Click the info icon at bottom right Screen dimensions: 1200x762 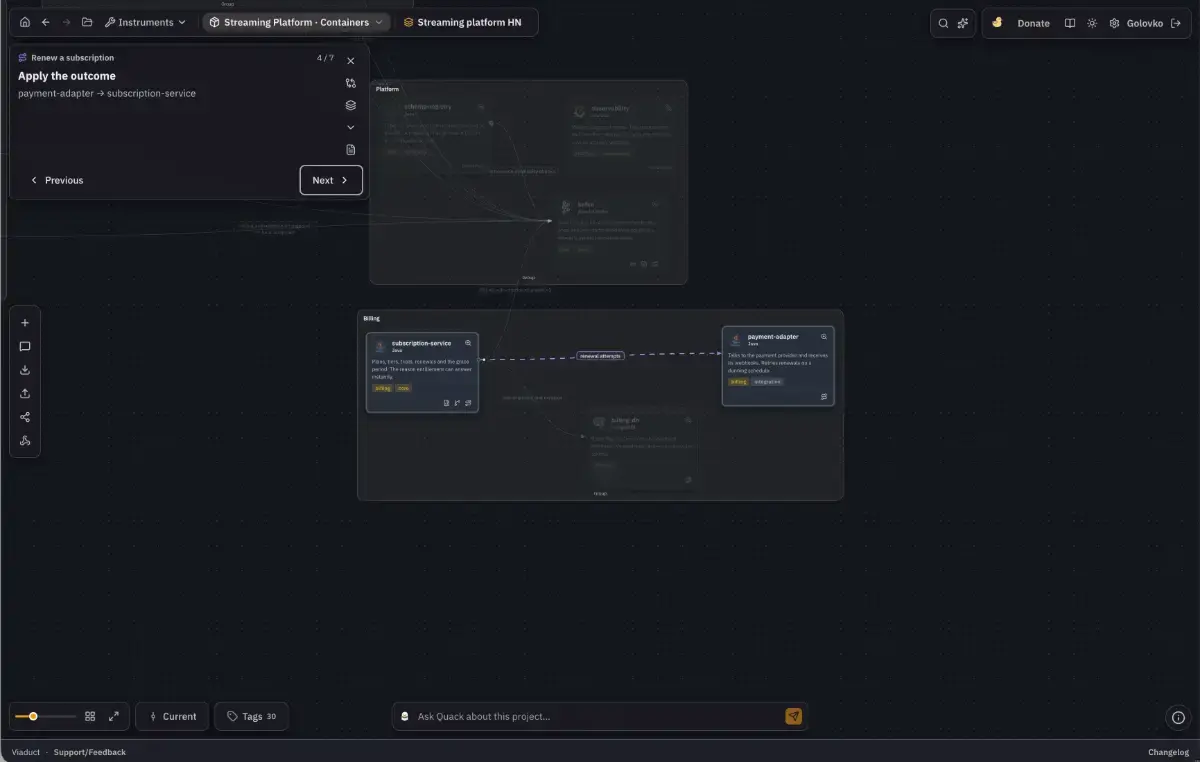[x=1179, y=717]
